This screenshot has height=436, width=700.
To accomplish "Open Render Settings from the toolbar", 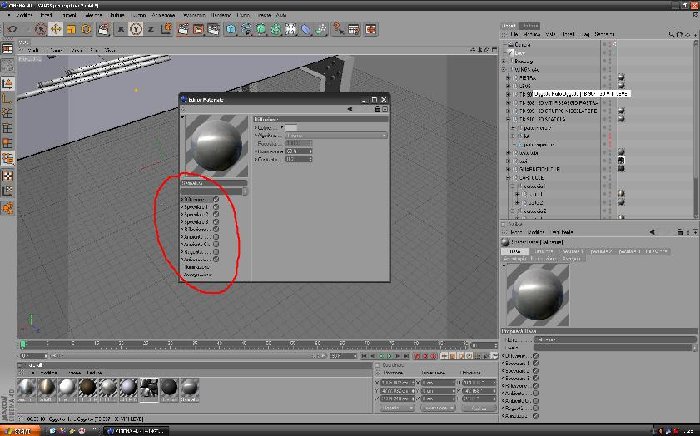I will point(213,29).
